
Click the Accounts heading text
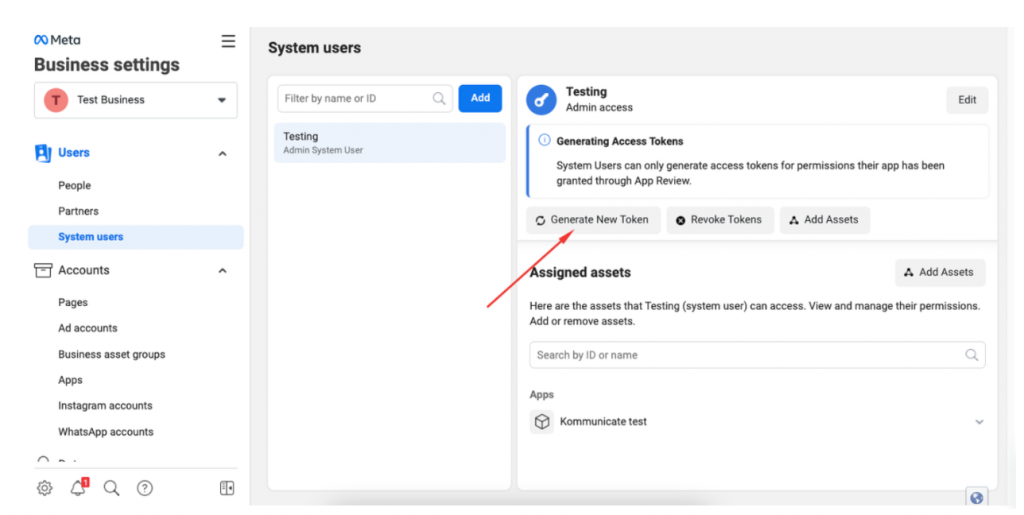pyautogui.click(x=84, y=270)
